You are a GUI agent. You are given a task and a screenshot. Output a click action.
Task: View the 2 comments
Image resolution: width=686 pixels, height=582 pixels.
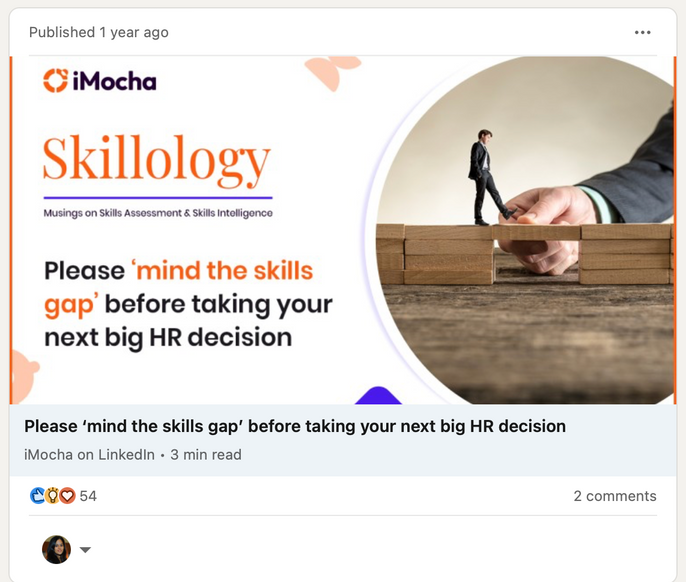coord(615,496)
